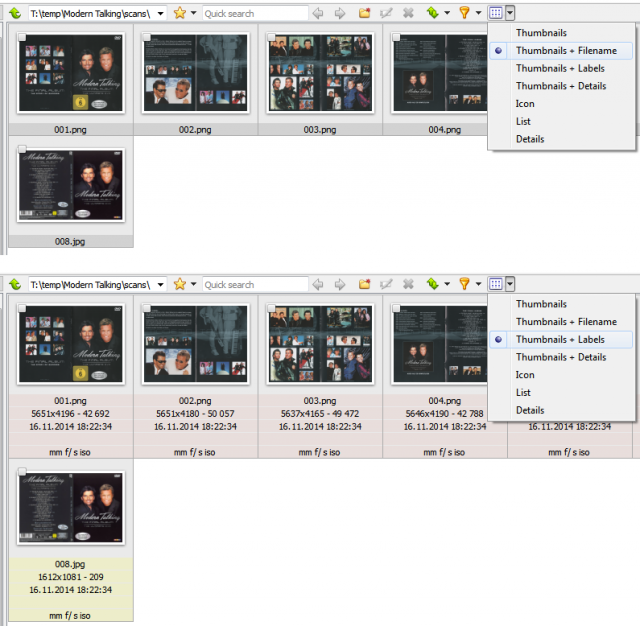Image resolution: width=640 pixels, height=626 pixels.
Task: Open favorites star dropdown arrow, lower toolbar
Action: tap(193, 284)
